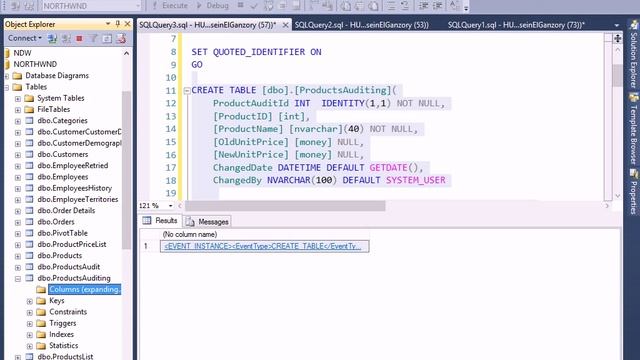Click GETDATE in the query editor
Viewport: 640px width, 360px height.
(x=388, y=168)
